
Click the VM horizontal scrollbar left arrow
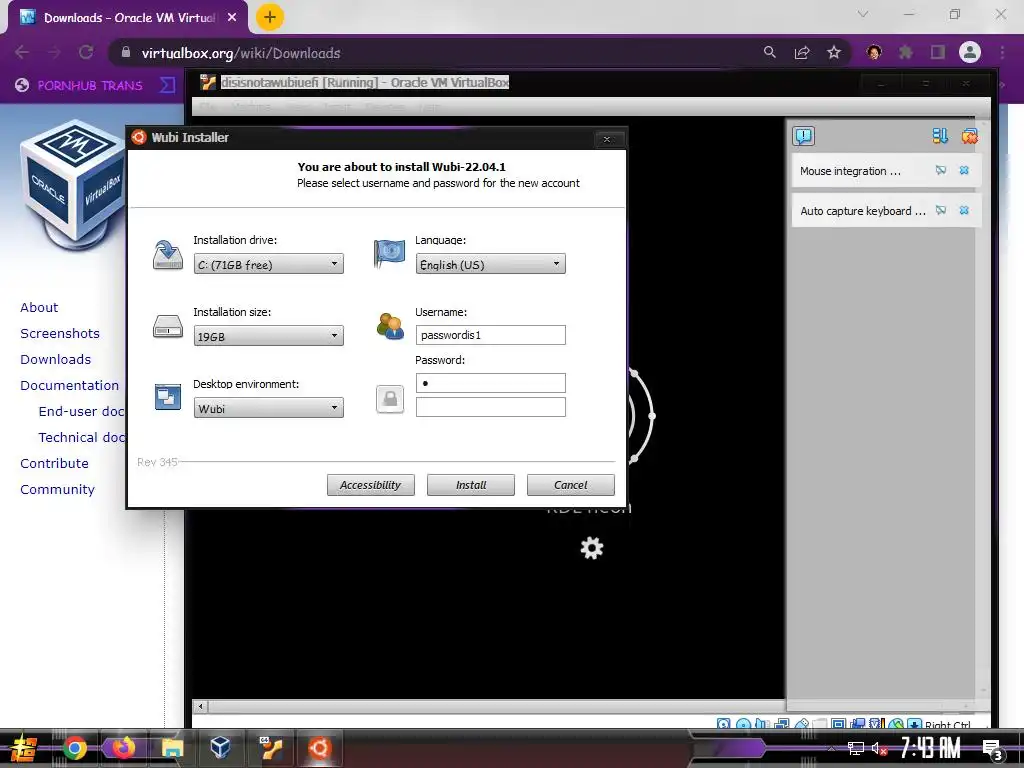pos(200,706)
